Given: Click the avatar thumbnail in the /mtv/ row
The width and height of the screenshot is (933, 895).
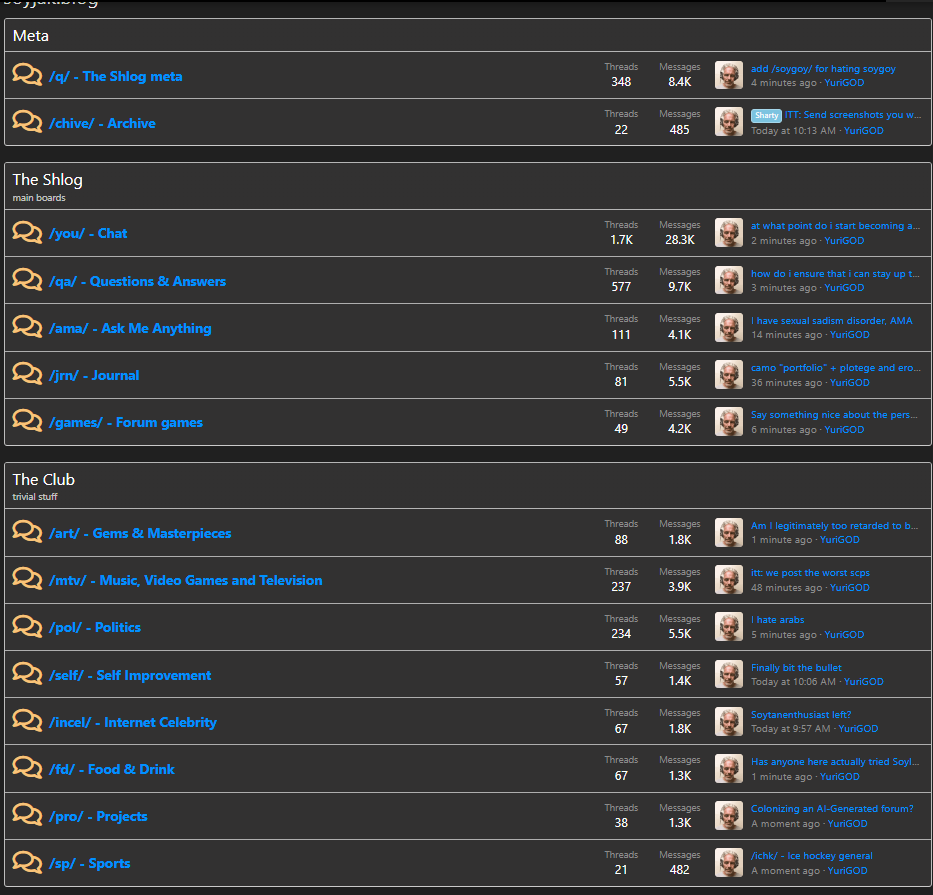Looking at the screenshot, I should [x=729, y=579].
